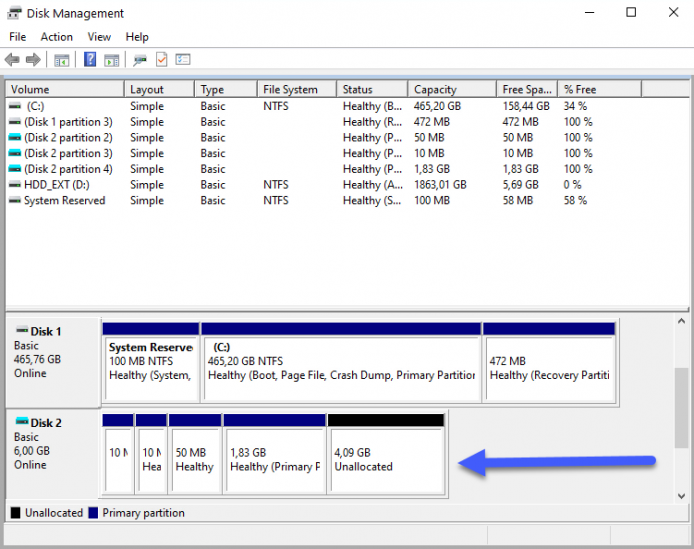
Task: Select the 50 MB Healthy partition block
Action: (x=195, y=454)
